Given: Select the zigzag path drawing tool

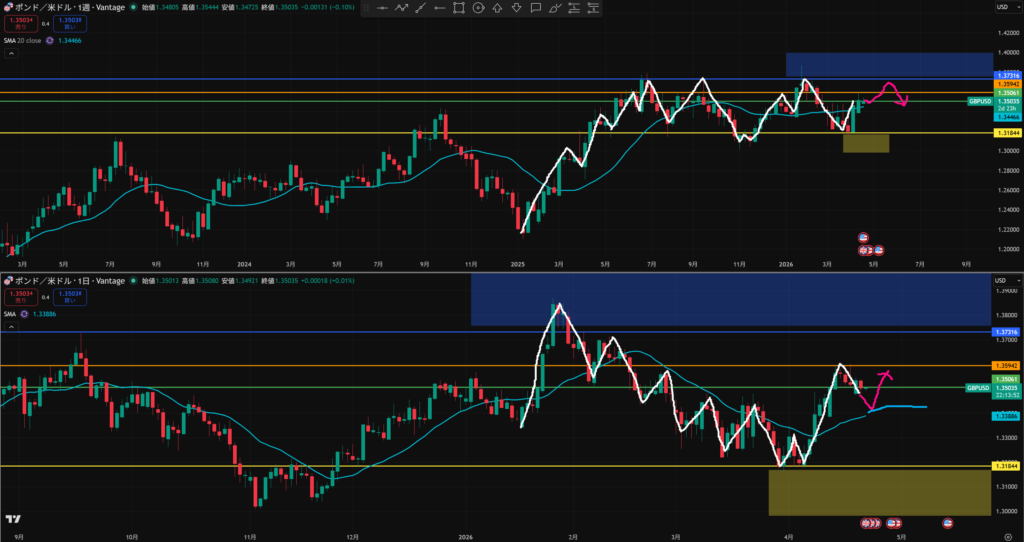Looking at the screenshot, I should coord(402,8).
